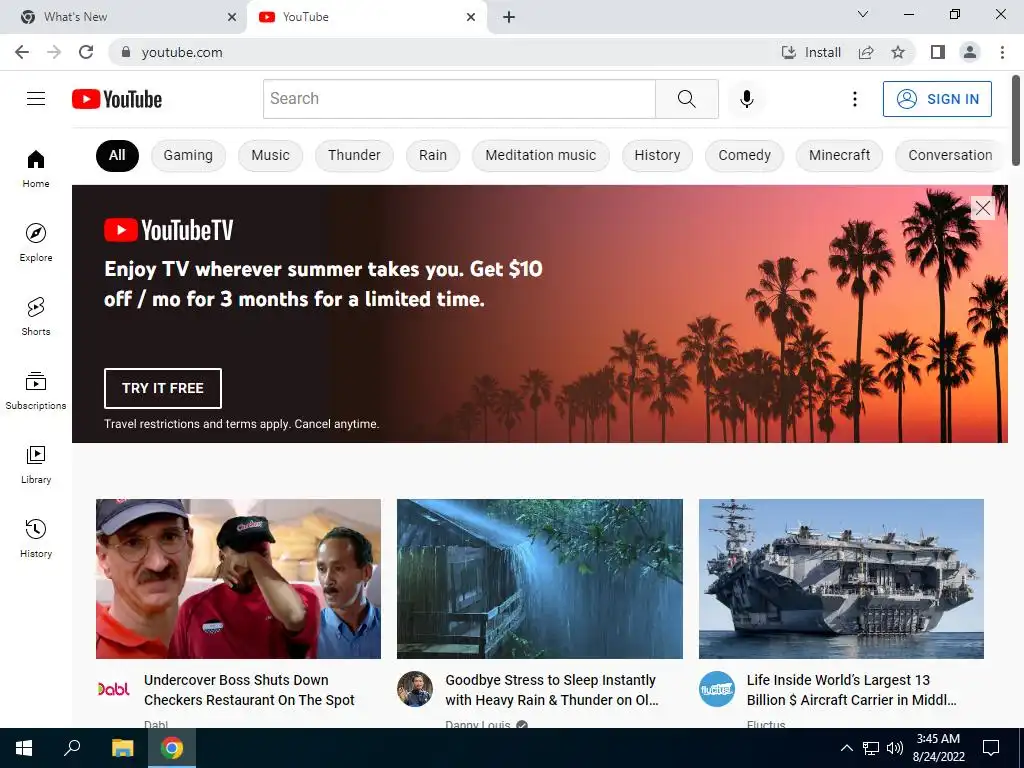Open Danny Louis channel avatar

point(415,689)
